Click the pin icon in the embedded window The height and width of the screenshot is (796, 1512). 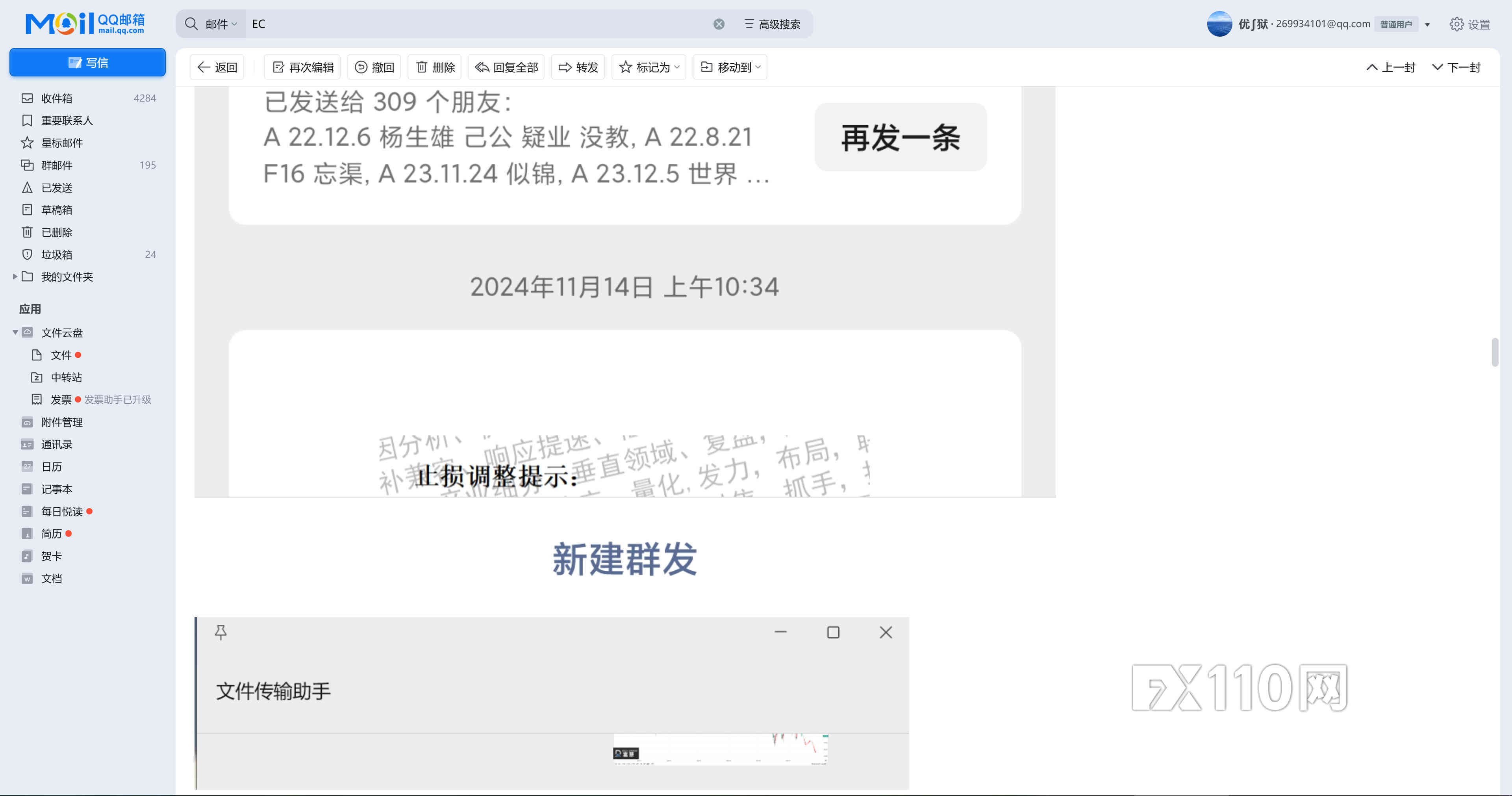pos(220,632)
